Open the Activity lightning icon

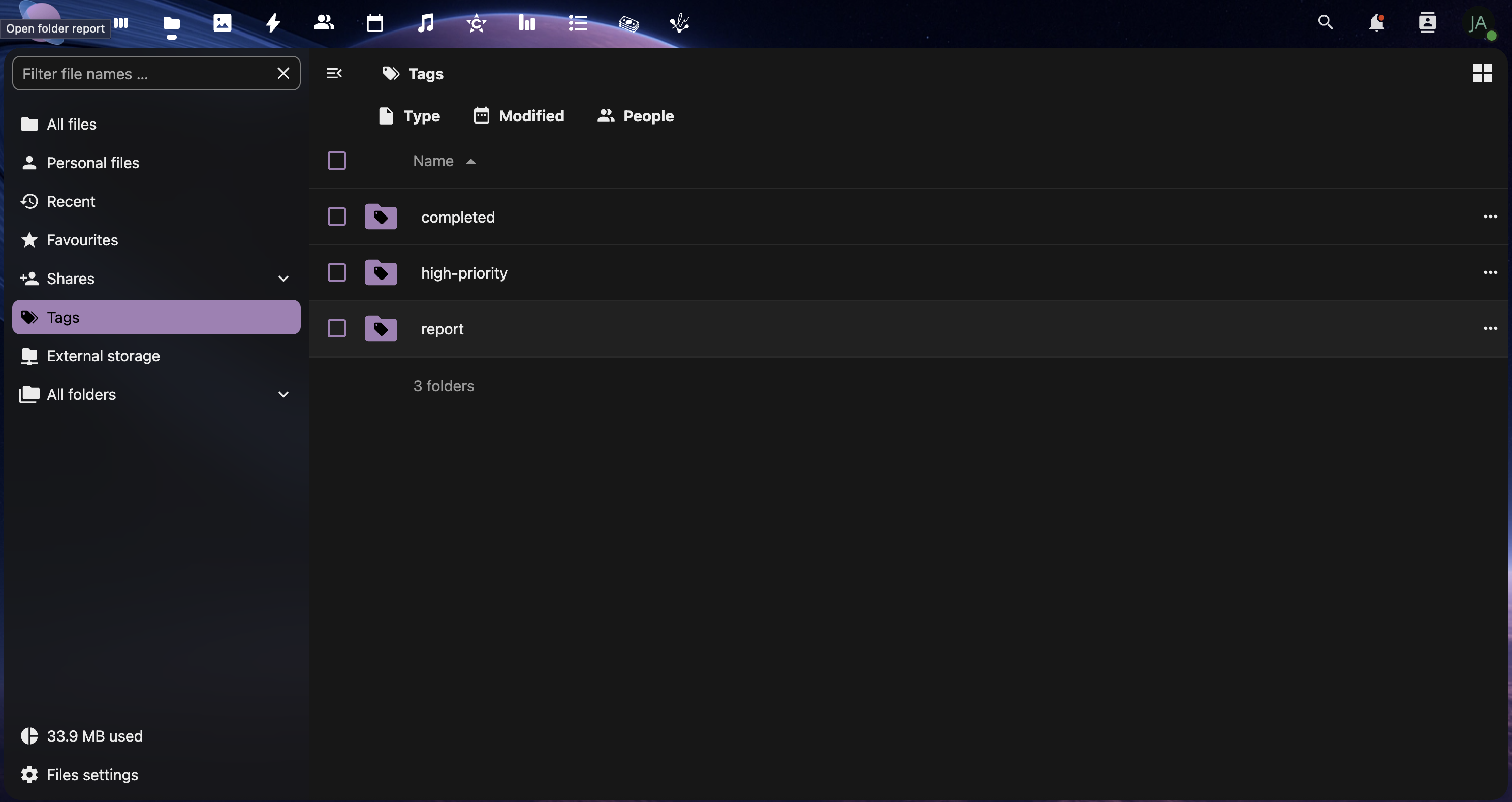tap(273, 23)
